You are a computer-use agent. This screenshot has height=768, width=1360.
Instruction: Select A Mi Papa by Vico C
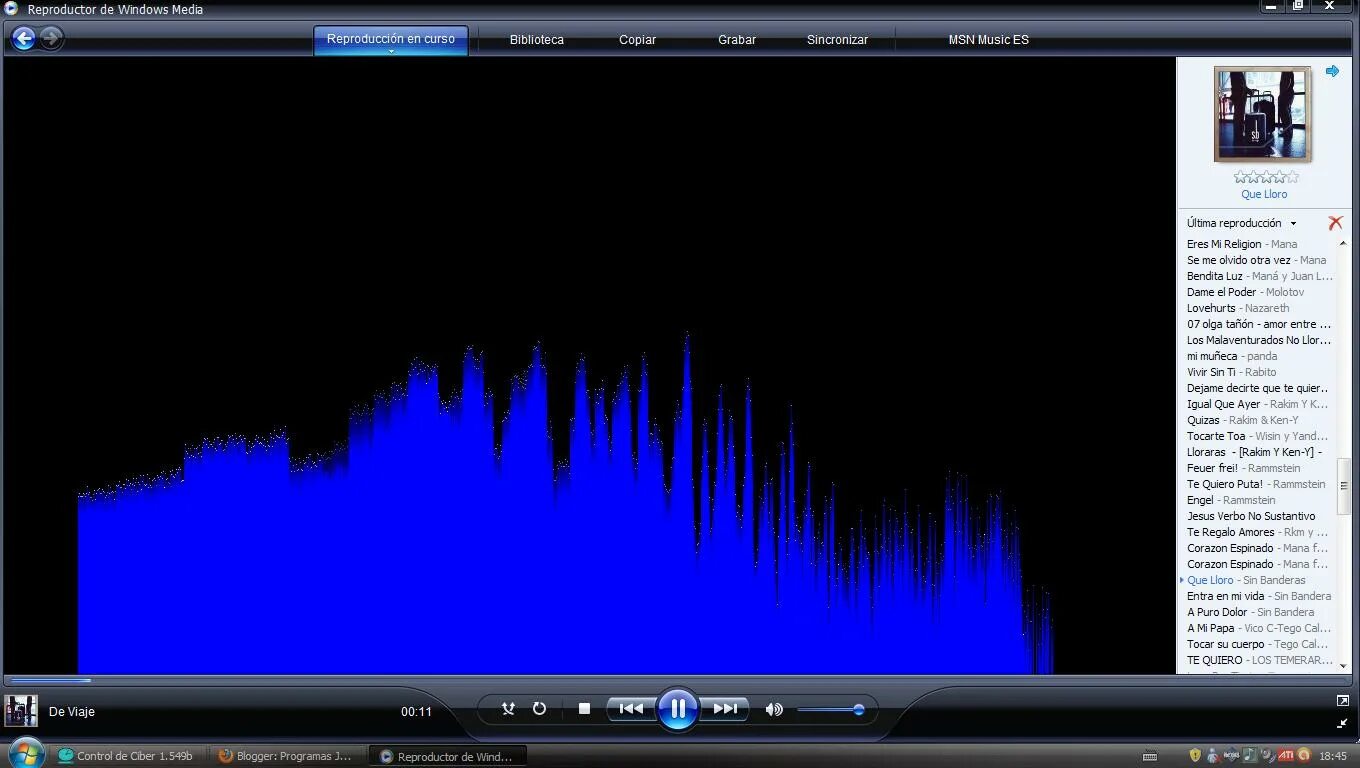coord(1260,628)
